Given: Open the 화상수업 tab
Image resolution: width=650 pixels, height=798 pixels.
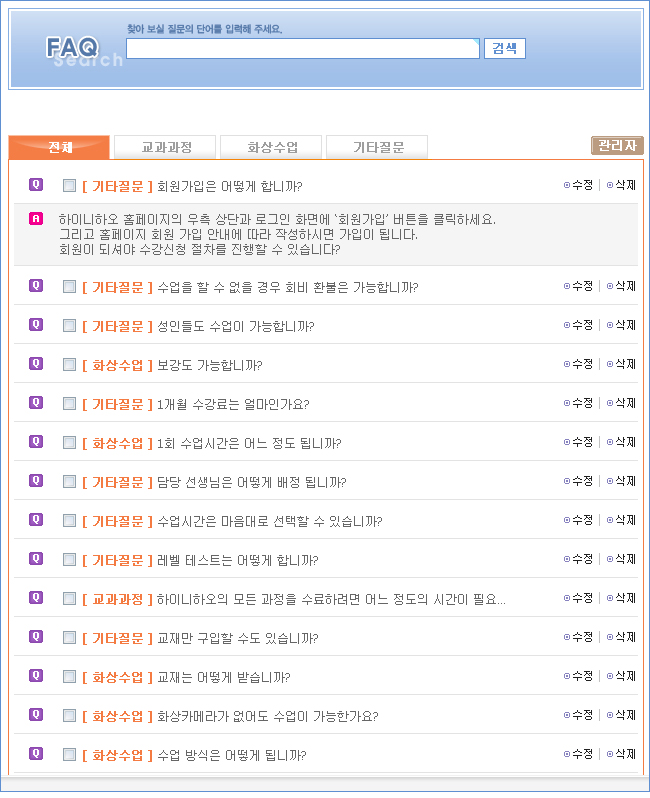Looking at the screenshot, I should [272, 147].
